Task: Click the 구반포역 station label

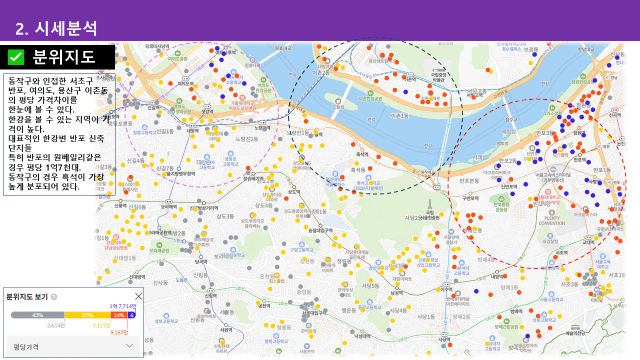Action: coord(470,198)
